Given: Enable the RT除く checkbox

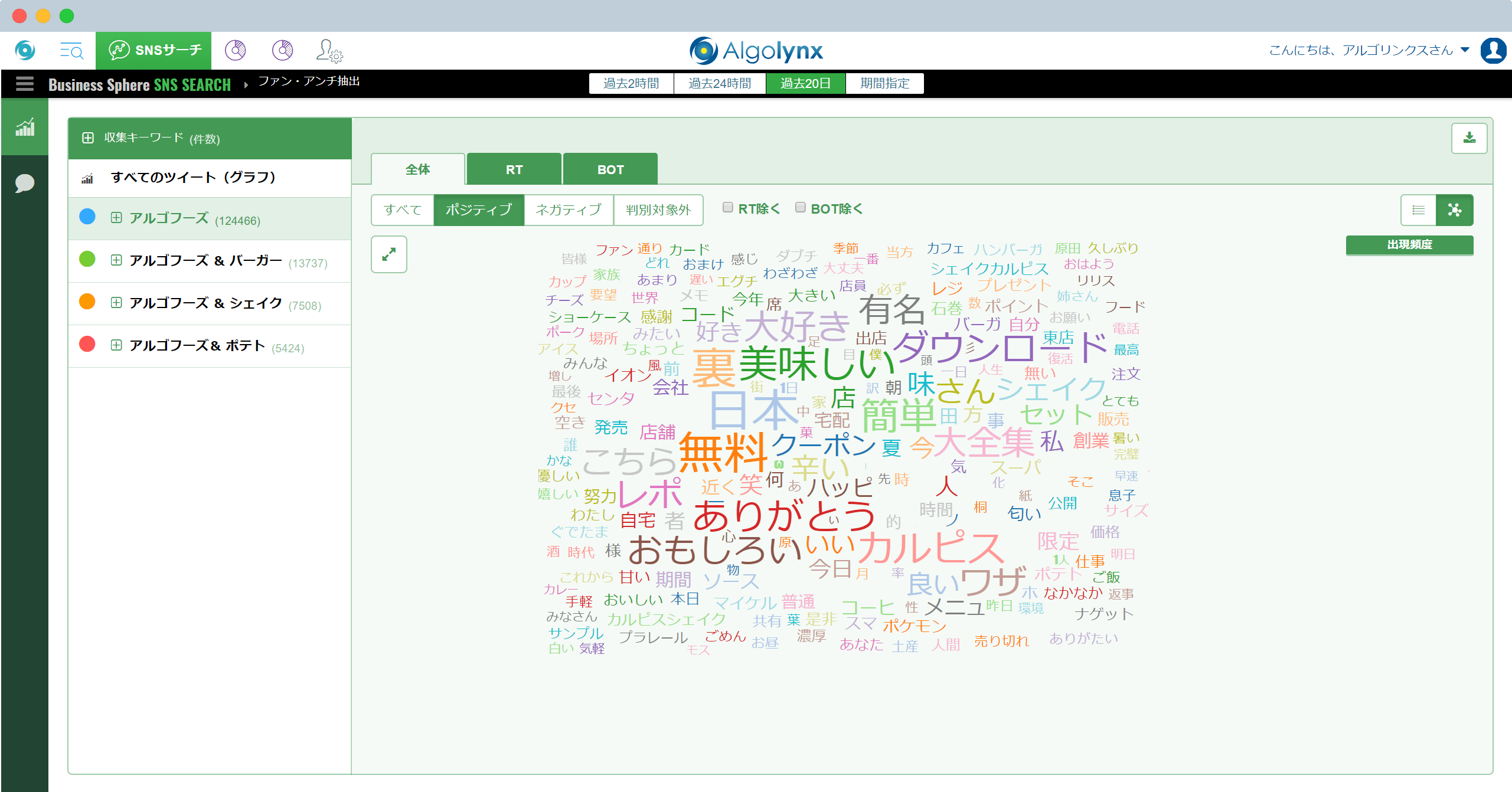Looking at the screenshot, I should pos(728,208).
